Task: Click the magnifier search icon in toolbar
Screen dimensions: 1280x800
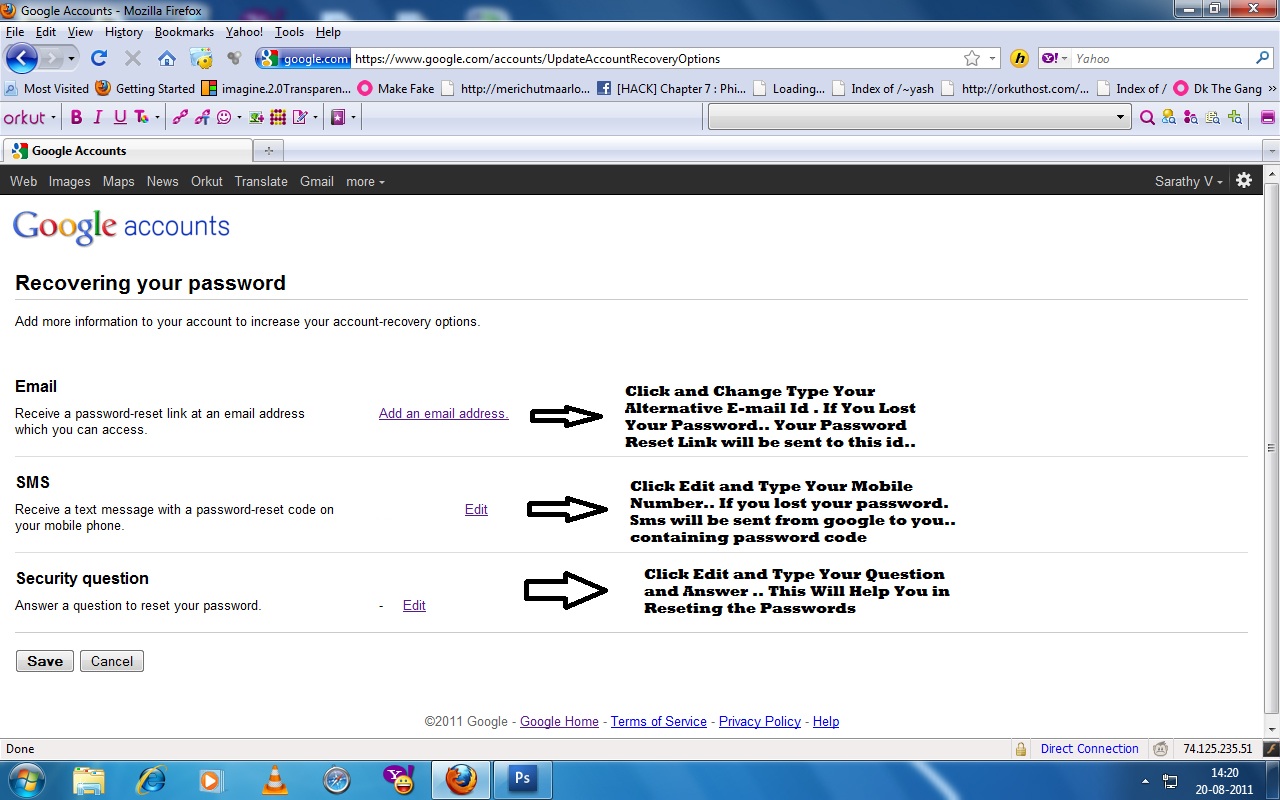Action: [1147, 117]
